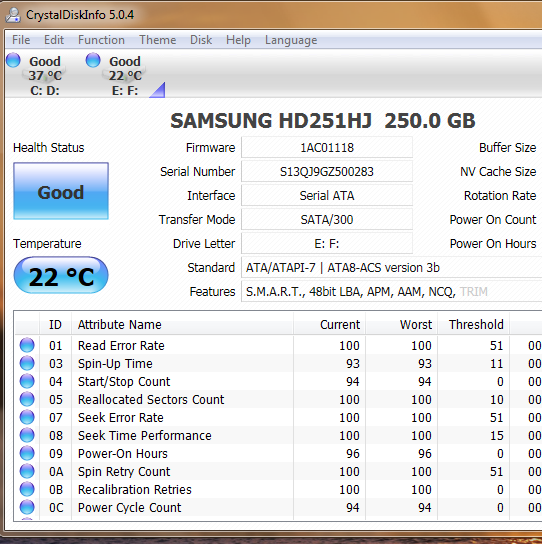The width and height of the screenshot is (542, 544).
Task: Click the blue triangle disk selection marker
Action: point(158,90)
